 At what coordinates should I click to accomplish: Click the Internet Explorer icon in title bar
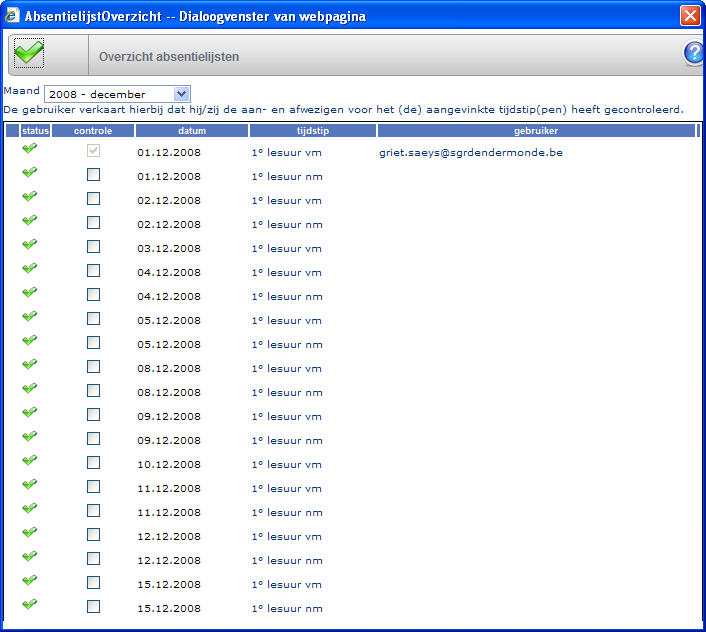pyautogui.click(x=12, y=16)
